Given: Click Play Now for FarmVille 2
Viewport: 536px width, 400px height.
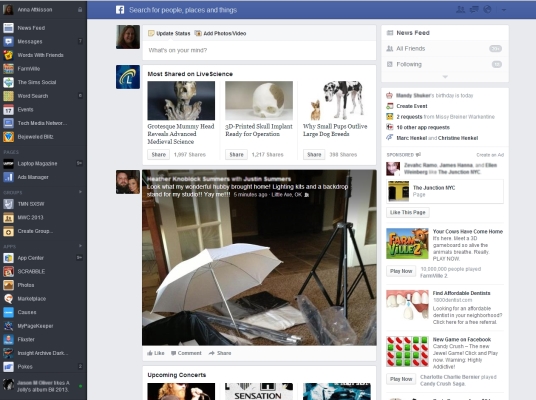Looking at the screenshot, I should click(x=401, y=271).
